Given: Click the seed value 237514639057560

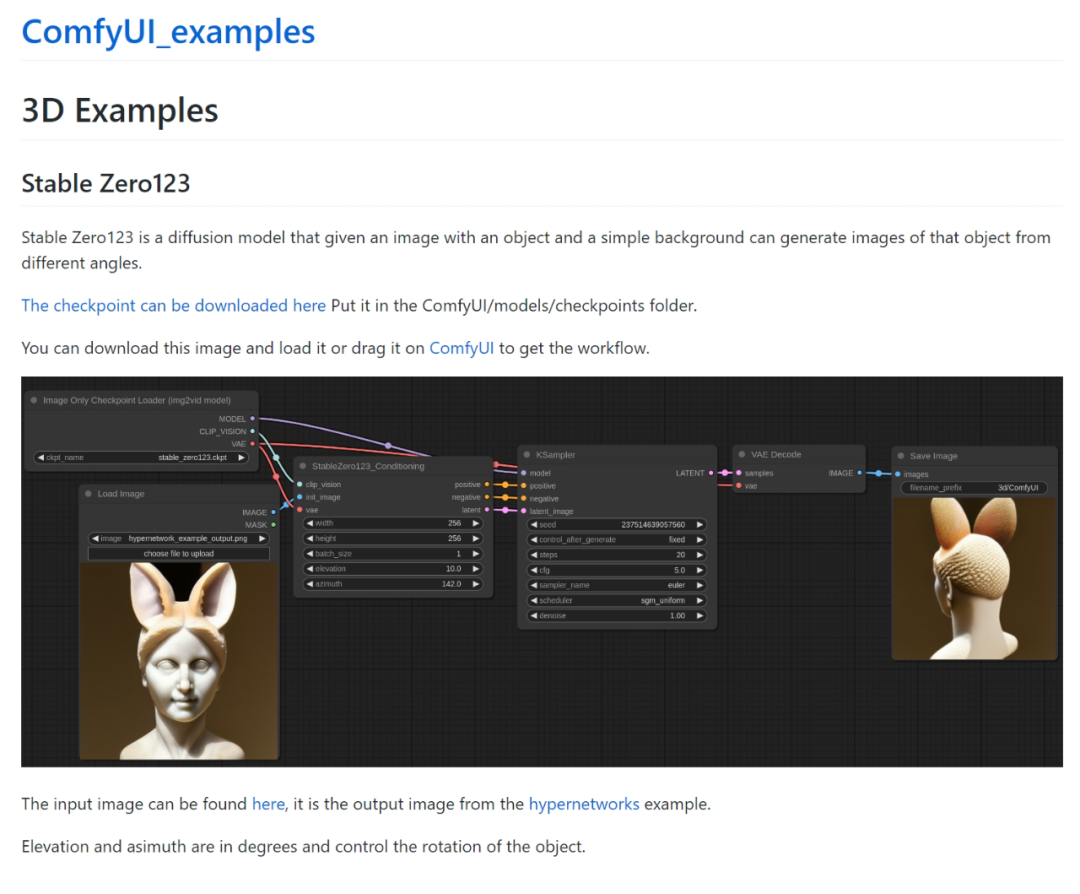Looking at the screenshot, I should [x=653, y=525].
